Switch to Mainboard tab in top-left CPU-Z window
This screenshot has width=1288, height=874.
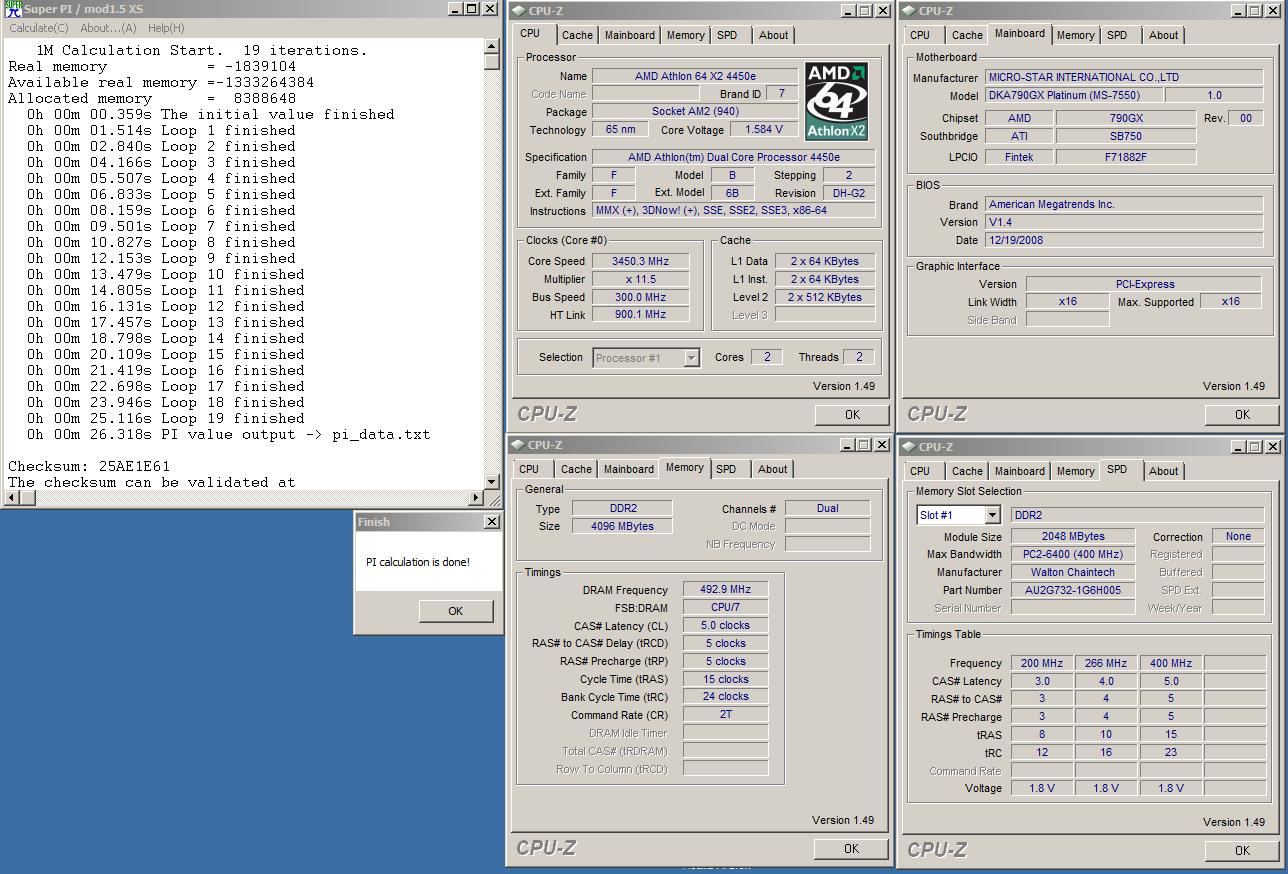(630, 35)
